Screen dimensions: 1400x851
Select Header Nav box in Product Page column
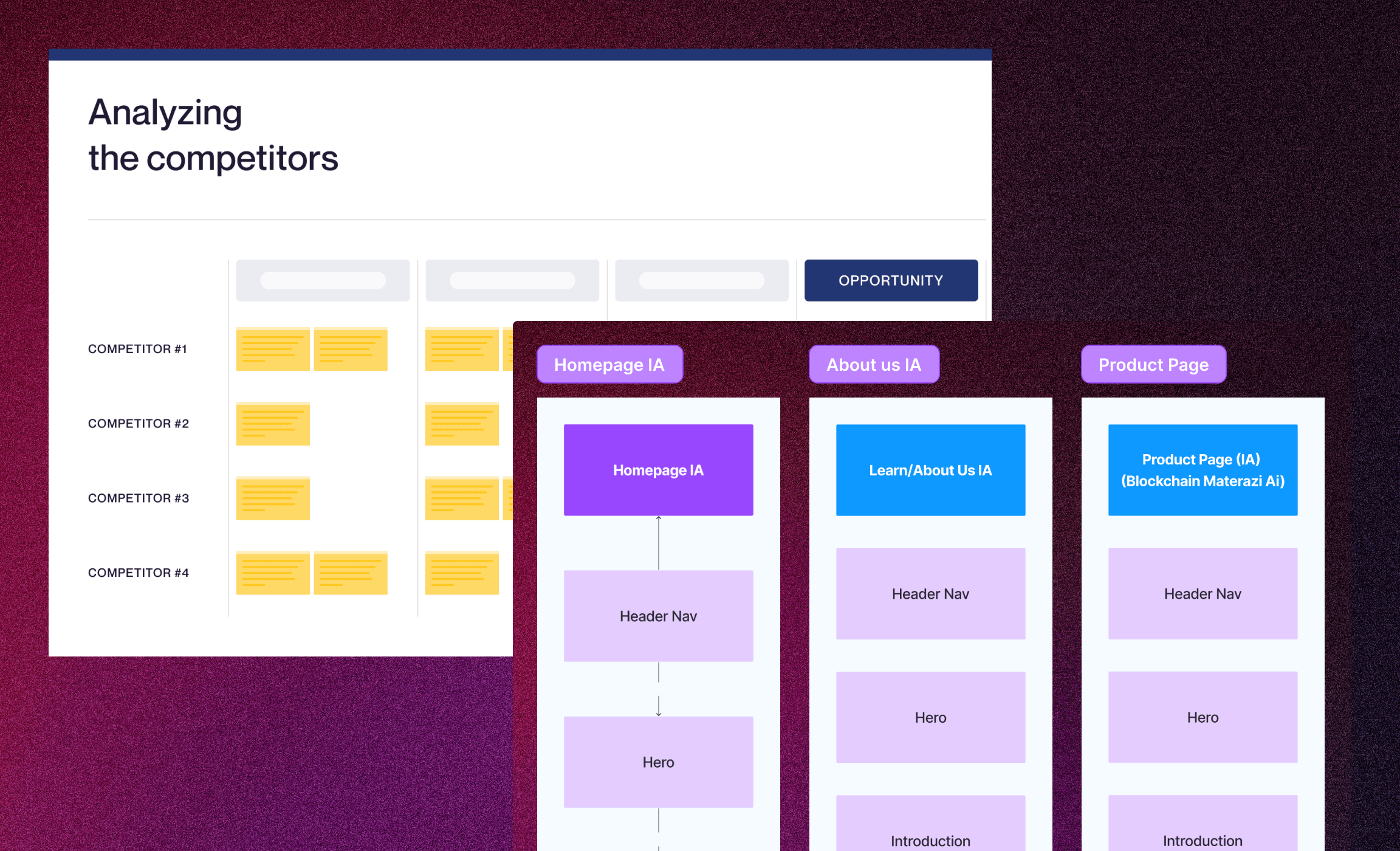point(1203,594)
